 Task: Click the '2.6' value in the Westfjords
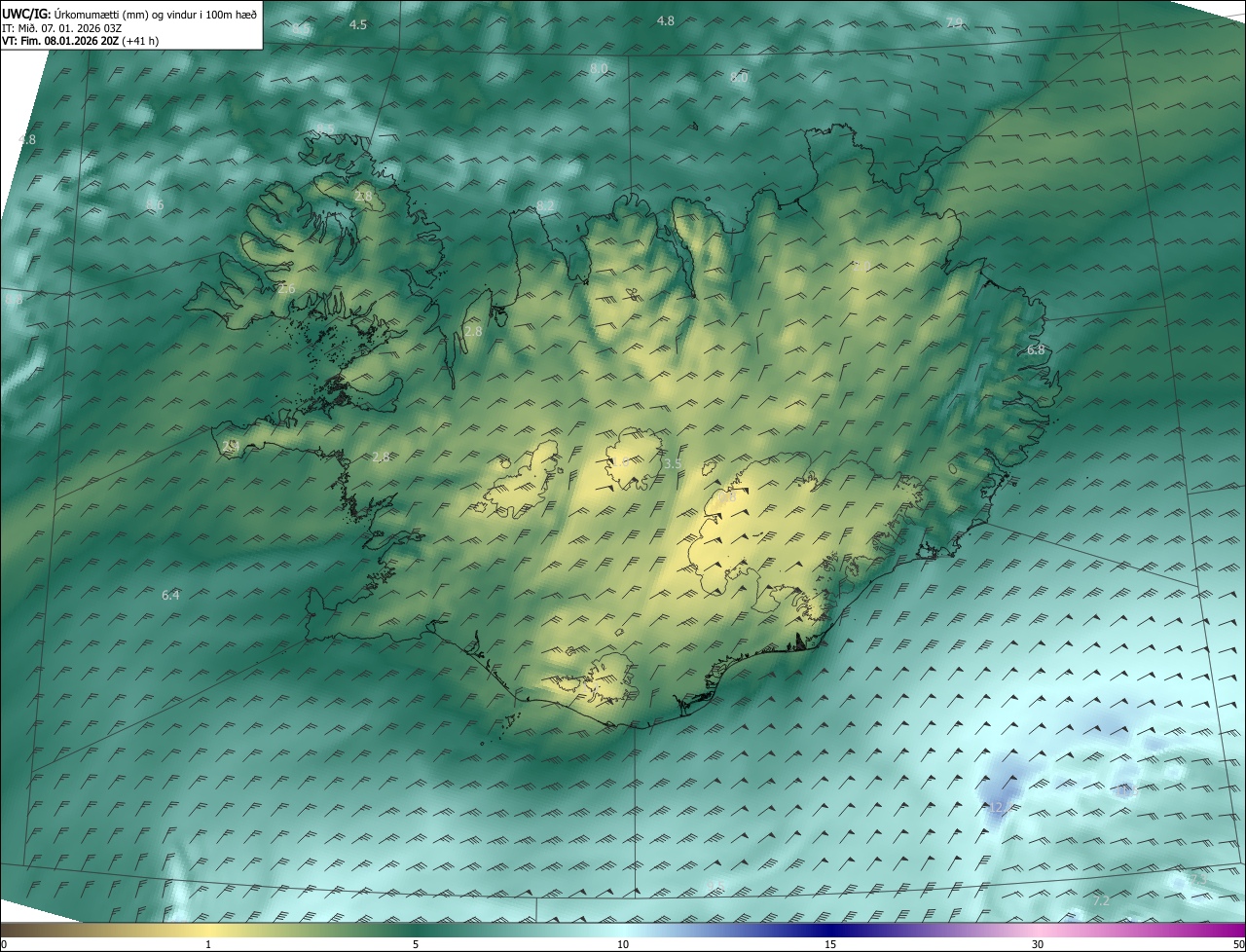click(x=286, y=289)
